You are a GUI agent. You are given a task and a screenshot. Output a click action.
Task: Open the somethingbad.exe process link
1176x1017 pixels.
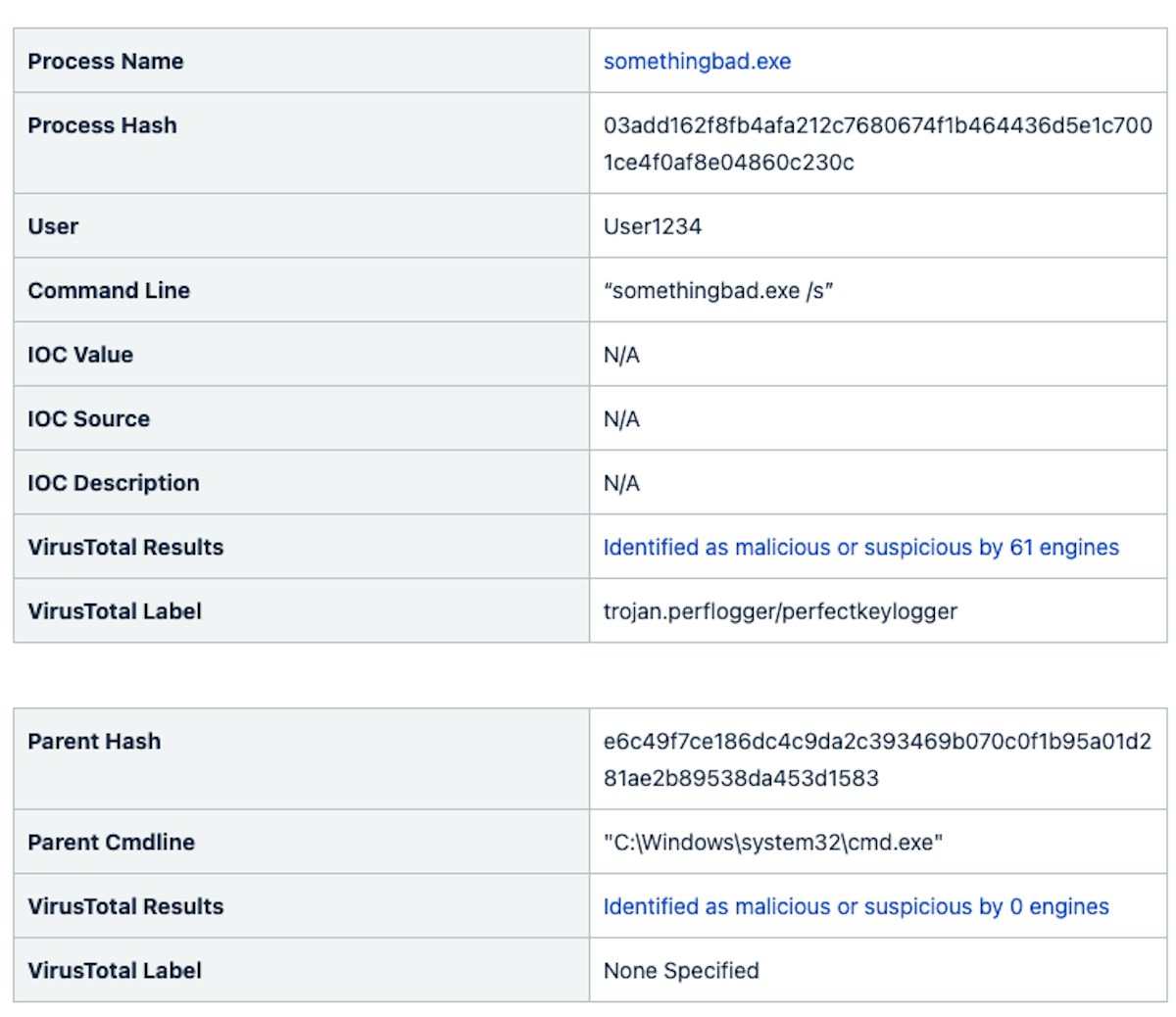tap(697, 61)
